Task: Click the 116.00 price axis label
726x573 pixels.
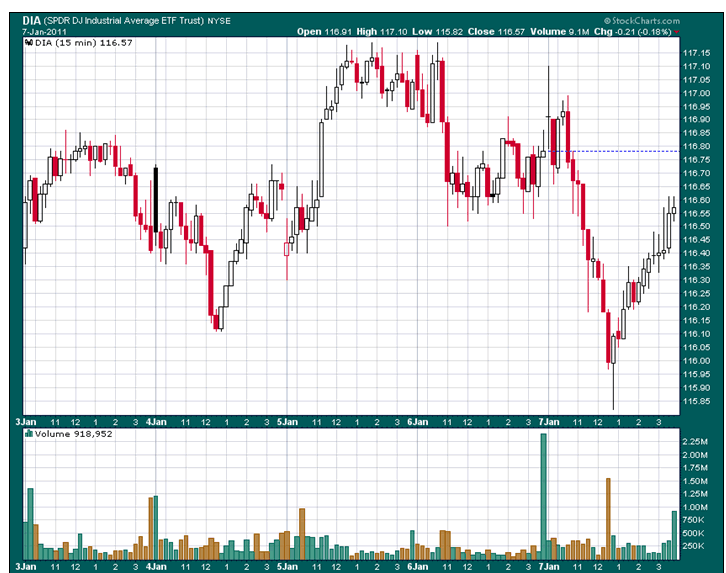Action: [x=696, y=361]
